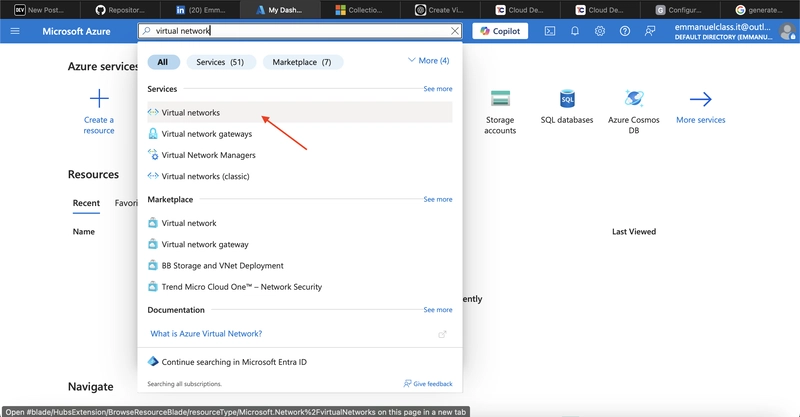This screenshot has width=800, height=417.
Task: Open portal settings gear
Action: [599, 31]
